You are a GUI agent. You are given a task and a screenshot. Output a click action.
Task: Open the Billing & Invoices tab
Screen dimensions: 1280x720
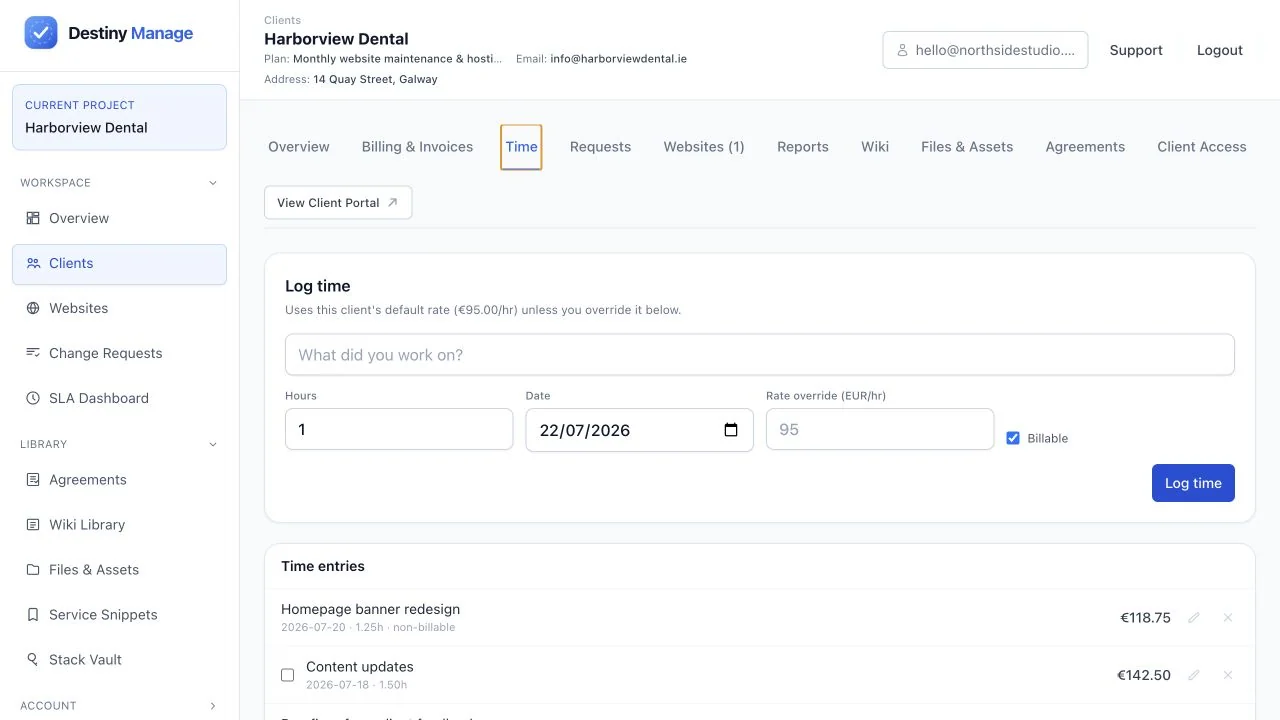click(417, 147)
